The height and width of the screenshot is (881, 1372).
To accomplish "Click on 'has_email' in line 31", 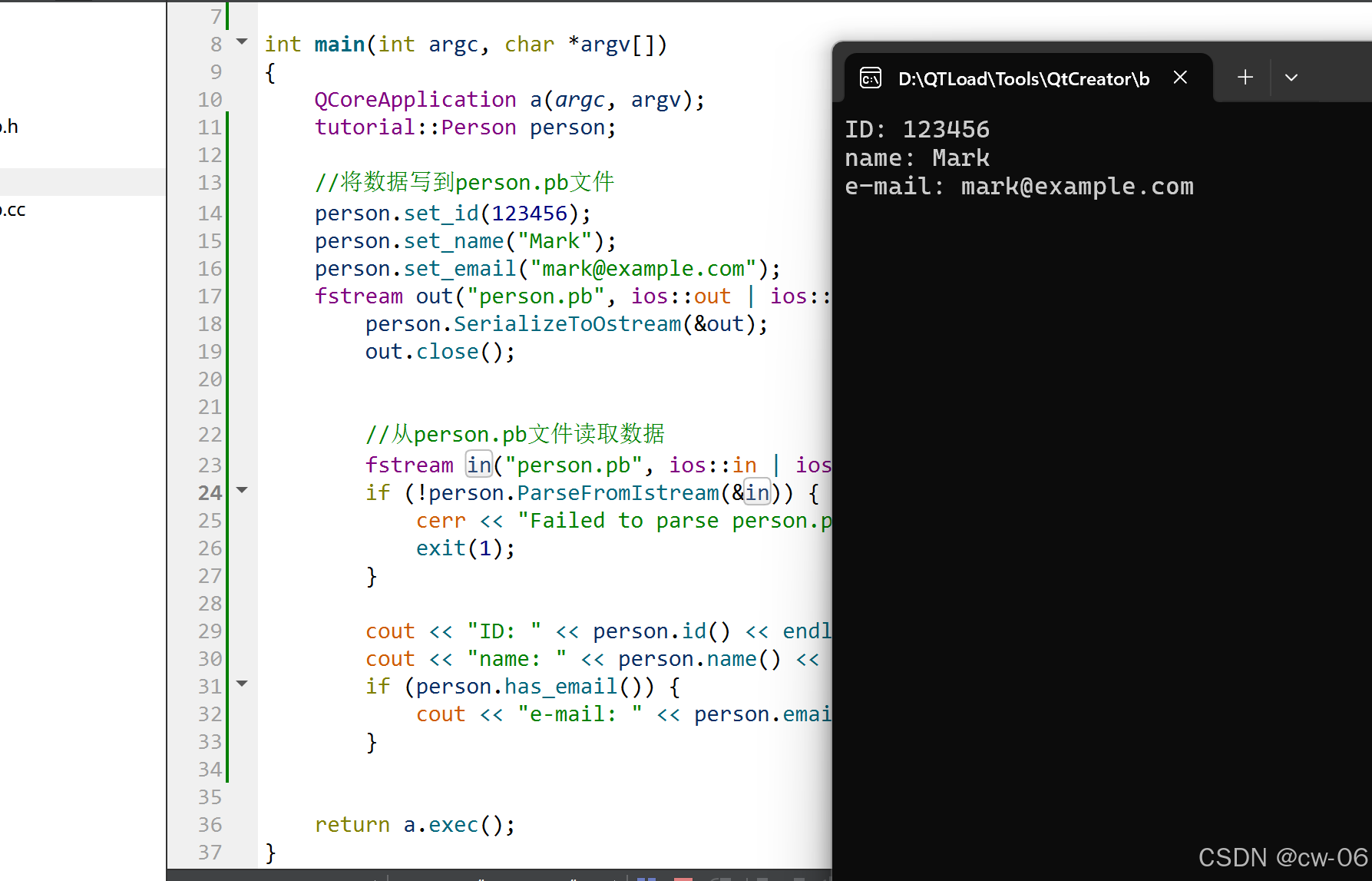I will coord(560,687).
